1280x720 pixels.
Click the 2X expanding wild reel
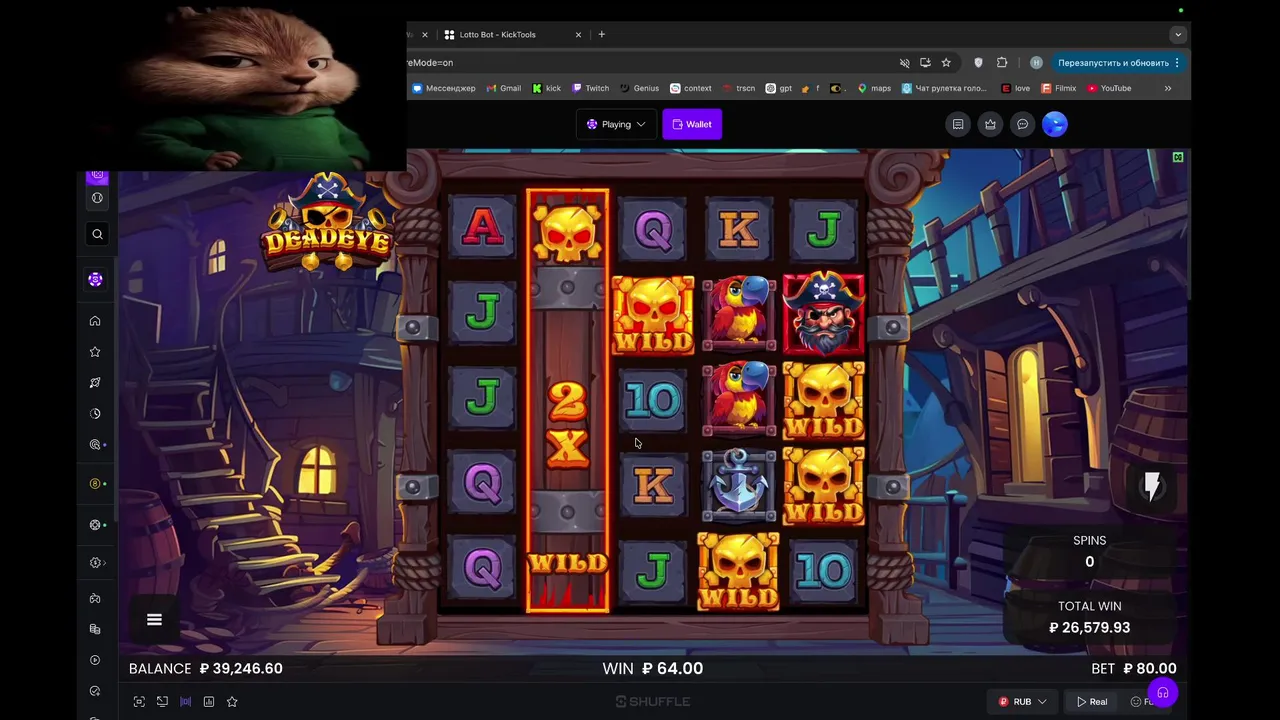pyautogui.click(x=567, y=400)
